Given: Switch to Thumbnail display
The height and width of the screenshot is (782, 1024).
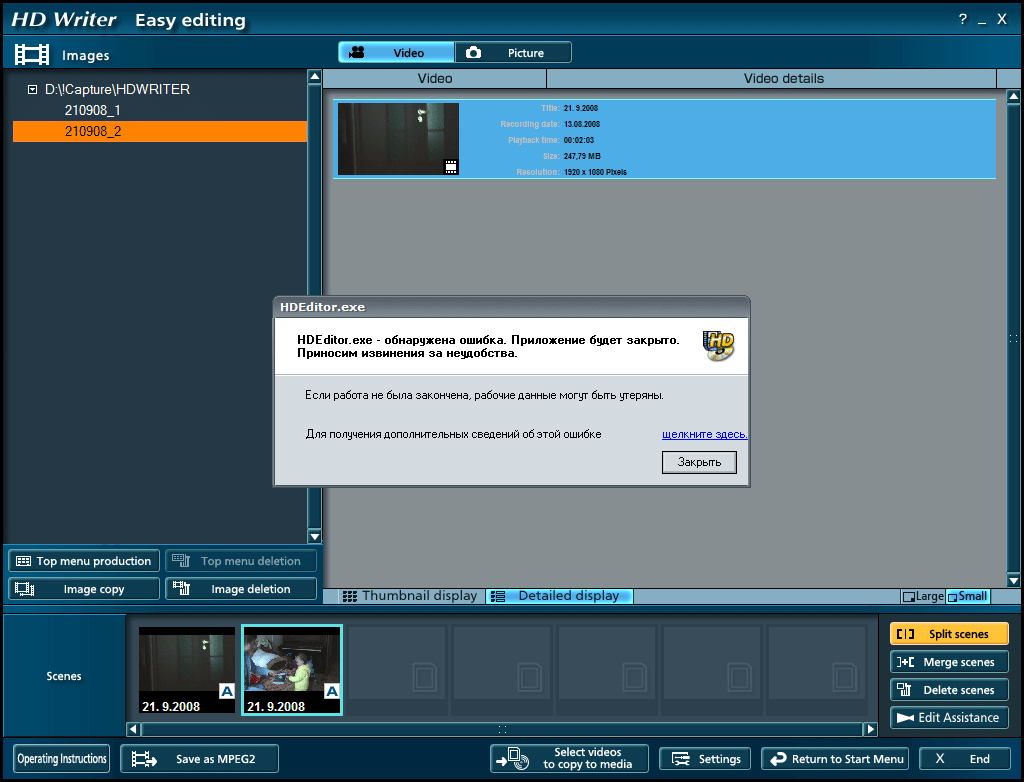Looking at the screenshot, I should point(411,596).
